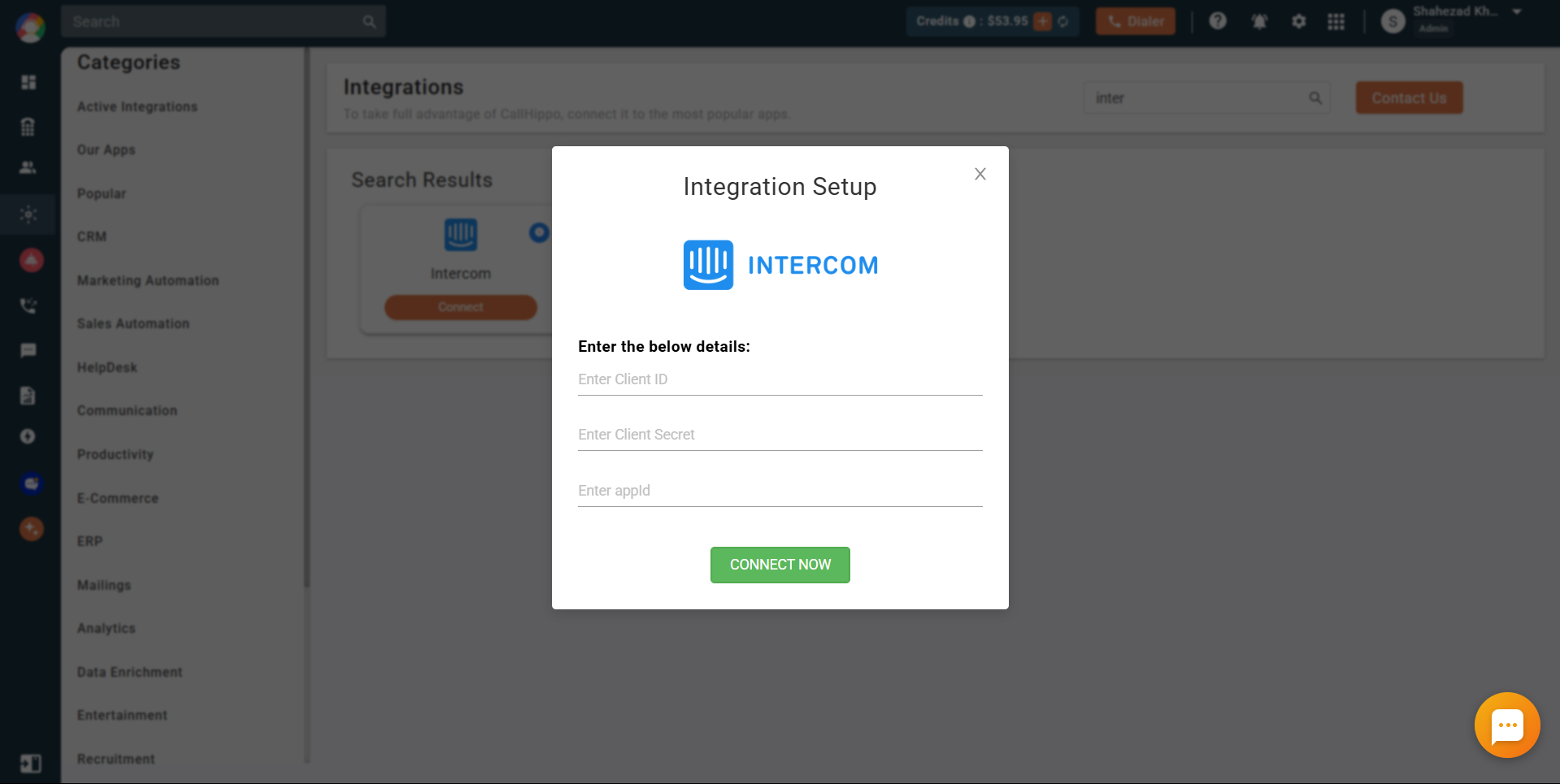The height and width of the screenshot is (784, 1560).
Task: Click the Intercom icon in search results
Action: click(x=461, y=235)
